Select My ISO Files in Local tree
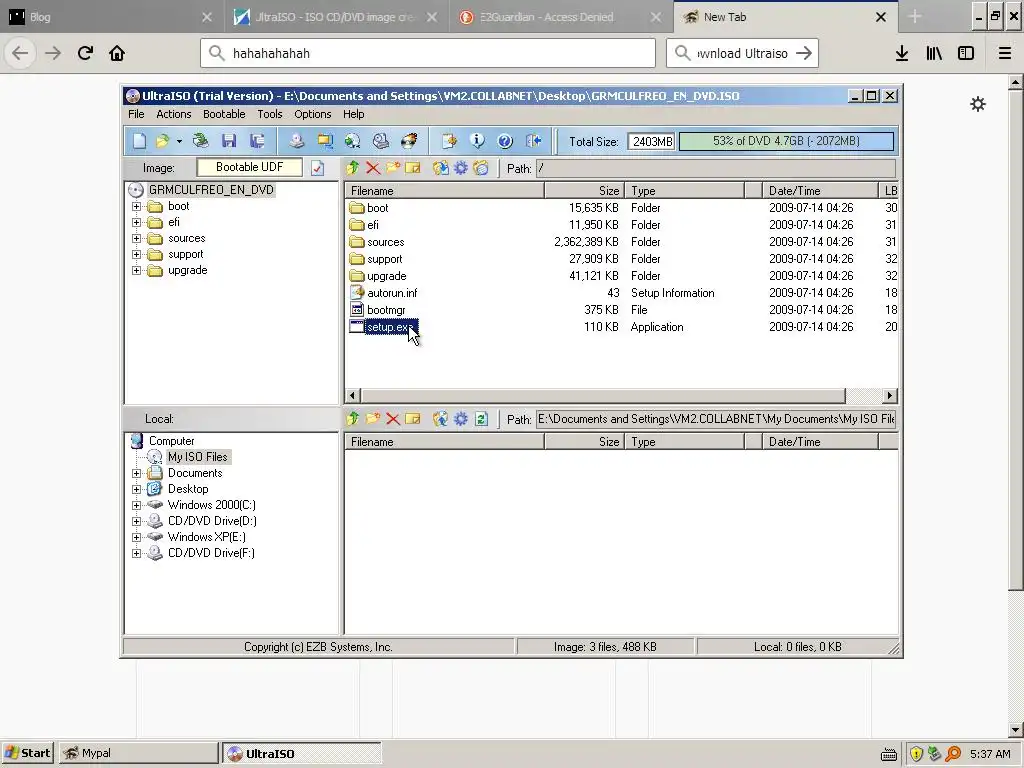Image resolution: width=1024 pixels, height=768 pixels. 197,457
